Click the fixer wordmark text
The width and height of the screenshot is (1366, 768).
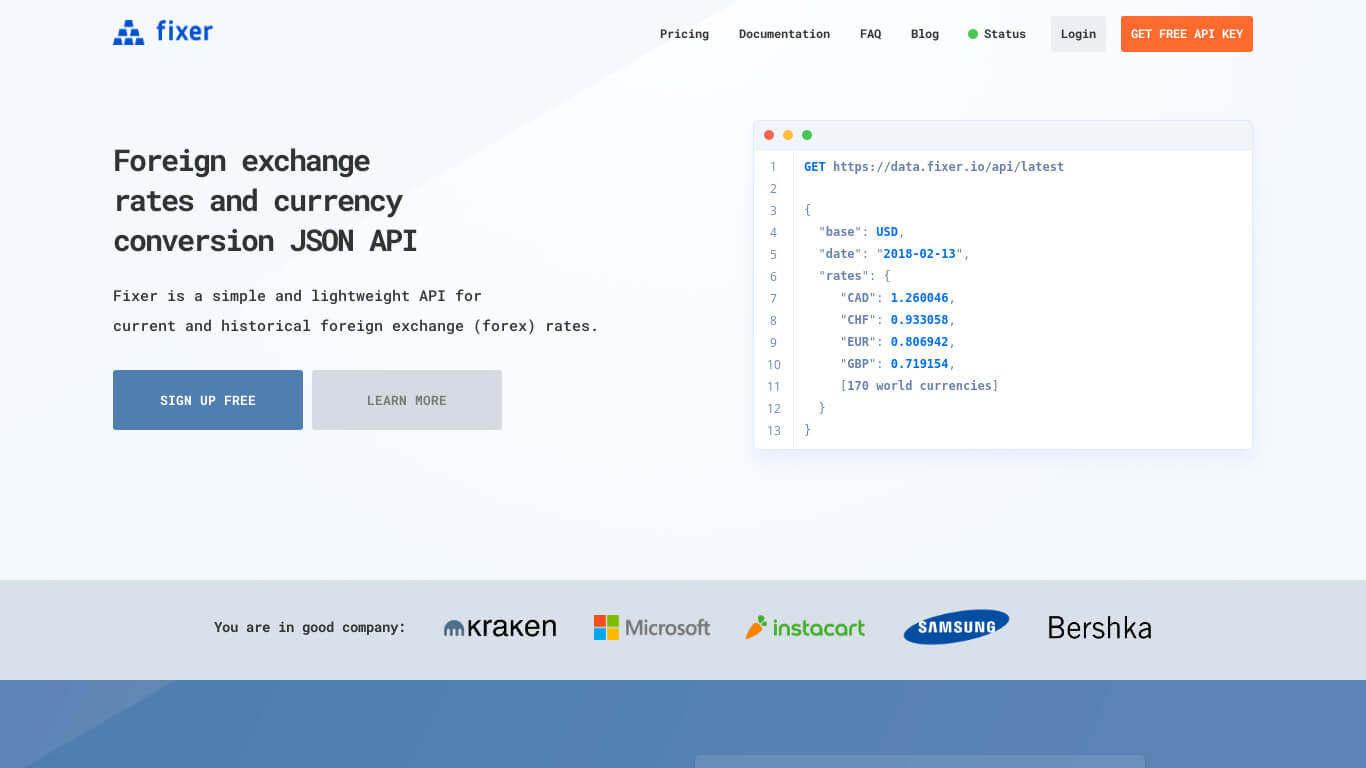[x=184, y=32]
